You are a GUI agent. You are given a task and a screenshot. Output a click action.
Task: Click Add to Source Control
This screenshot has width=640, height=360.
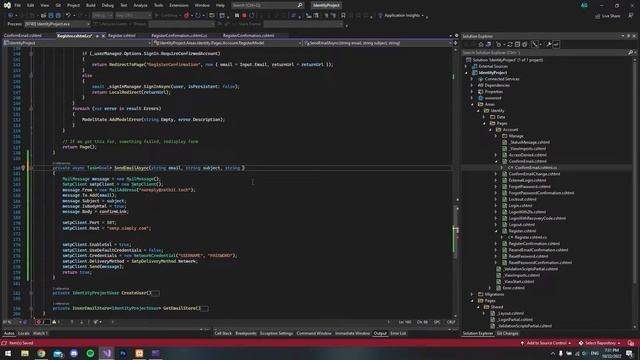coord(546,343)
